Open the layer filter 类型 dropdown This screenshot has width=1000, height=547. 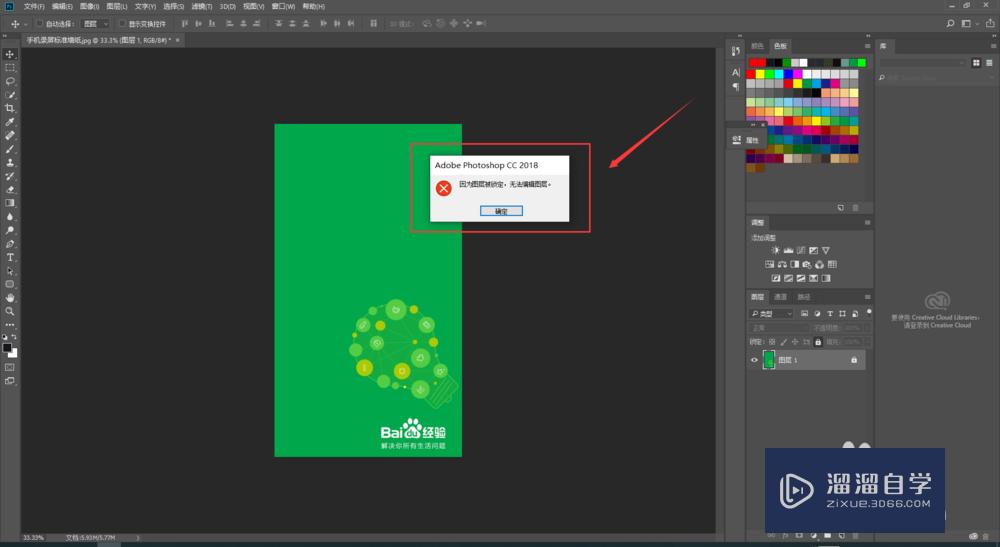(x=772, y=314)
